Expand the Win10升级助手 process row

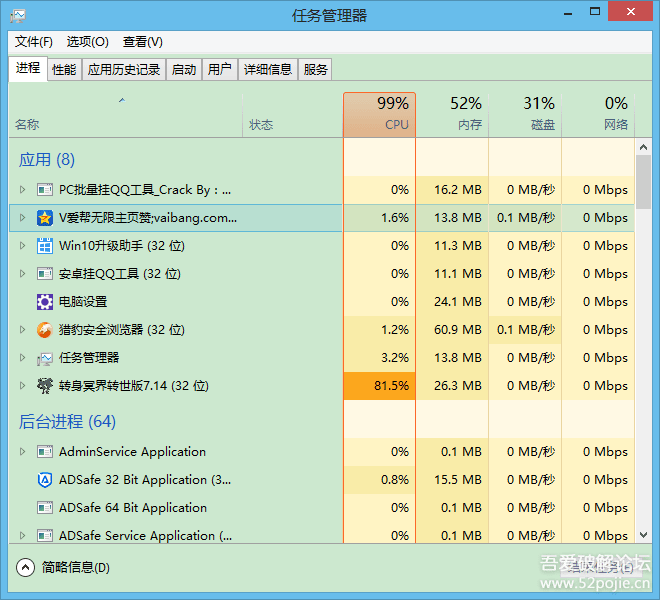pos(22,245)
